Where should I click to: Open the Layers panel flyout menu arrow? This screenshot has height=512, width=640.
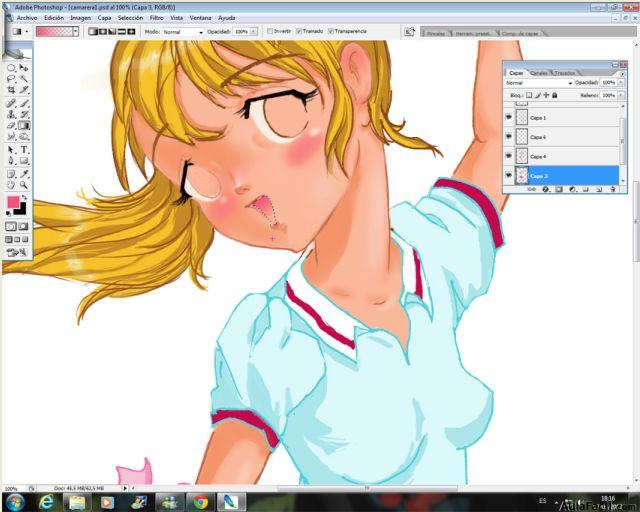(622, 74)
